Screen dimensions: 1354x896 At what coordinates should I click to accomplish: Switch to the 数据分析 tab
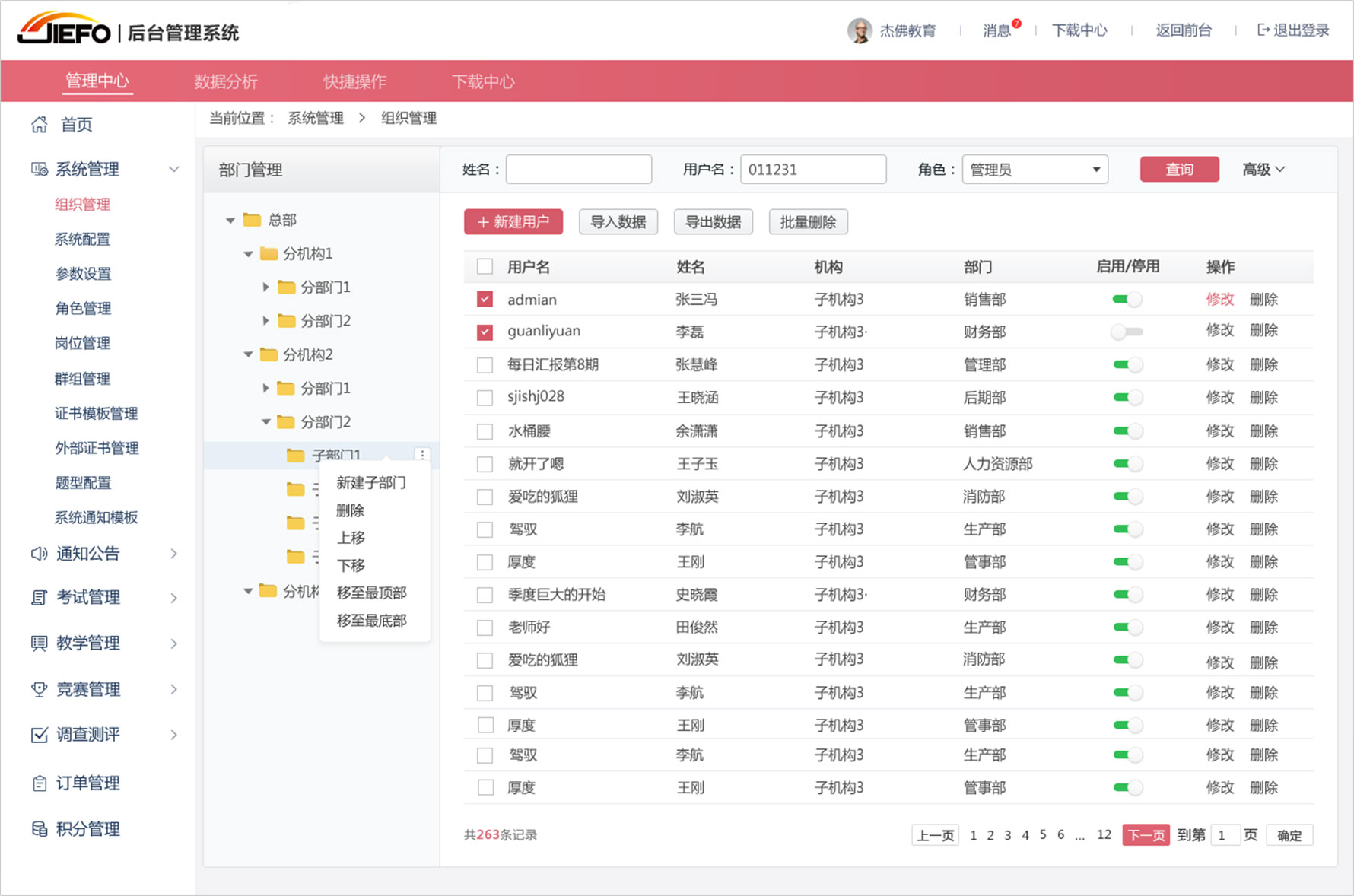point(226,81)
